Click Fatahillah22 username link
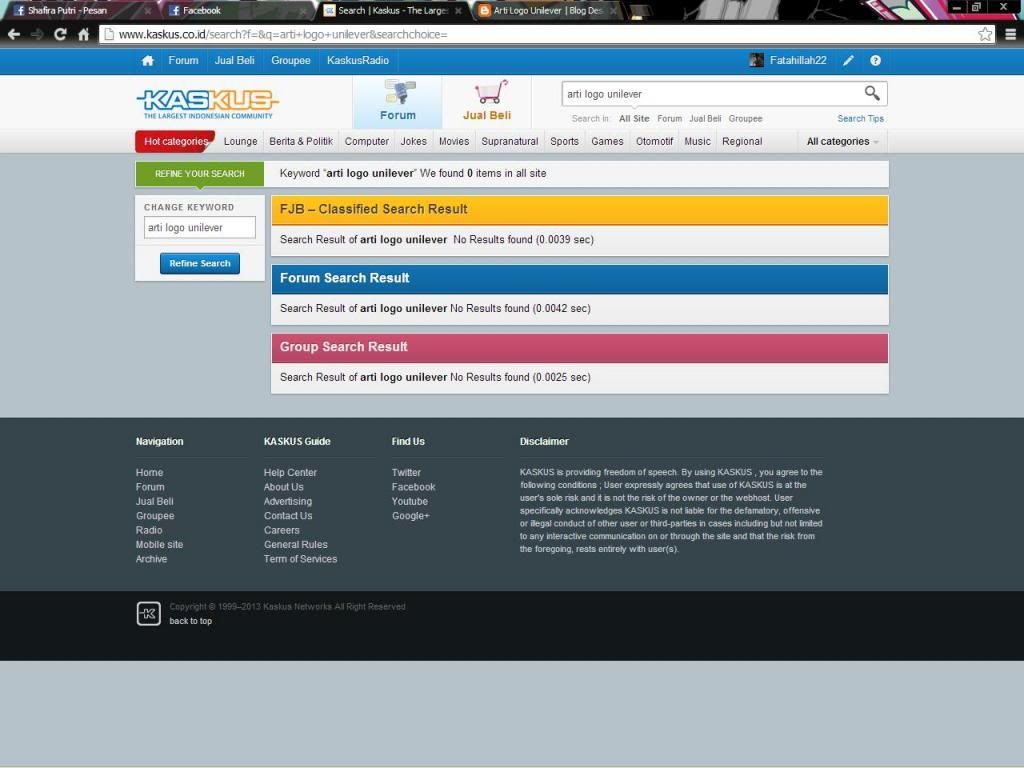Viewport: 1024px width, 768px height. pos(798,61)
